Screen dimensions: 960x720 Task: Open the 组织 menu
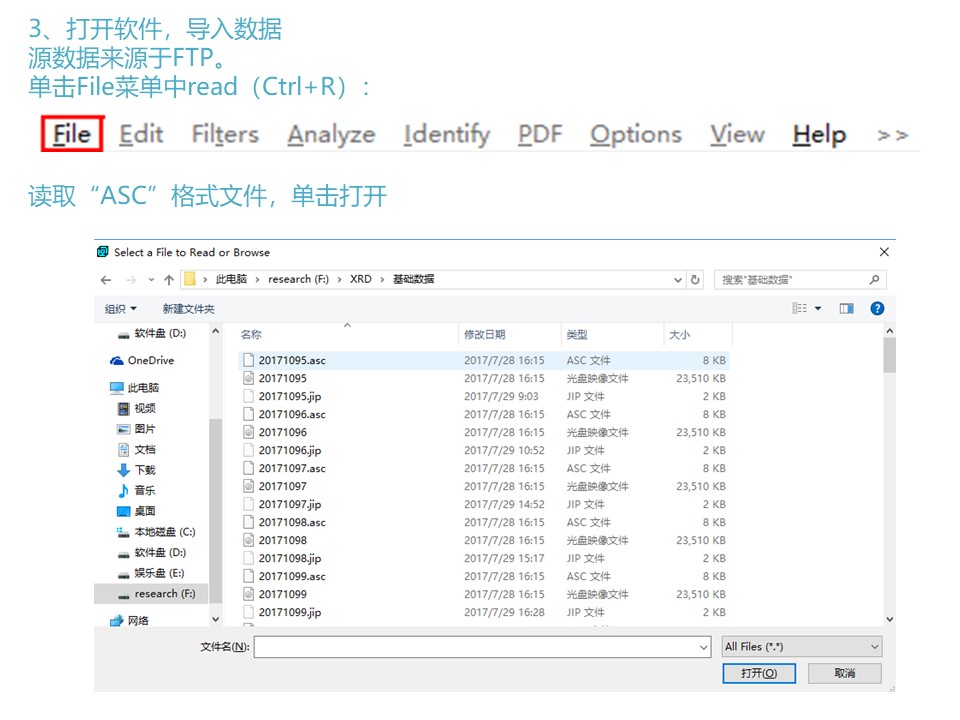tap(121, 309)
